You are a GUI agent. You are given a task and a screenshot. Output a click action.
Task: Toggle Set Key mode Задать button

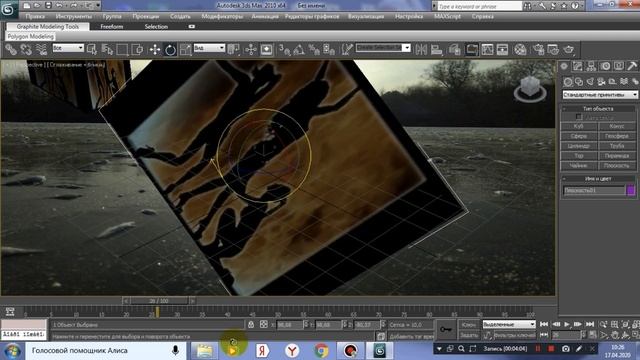[469, 335]
